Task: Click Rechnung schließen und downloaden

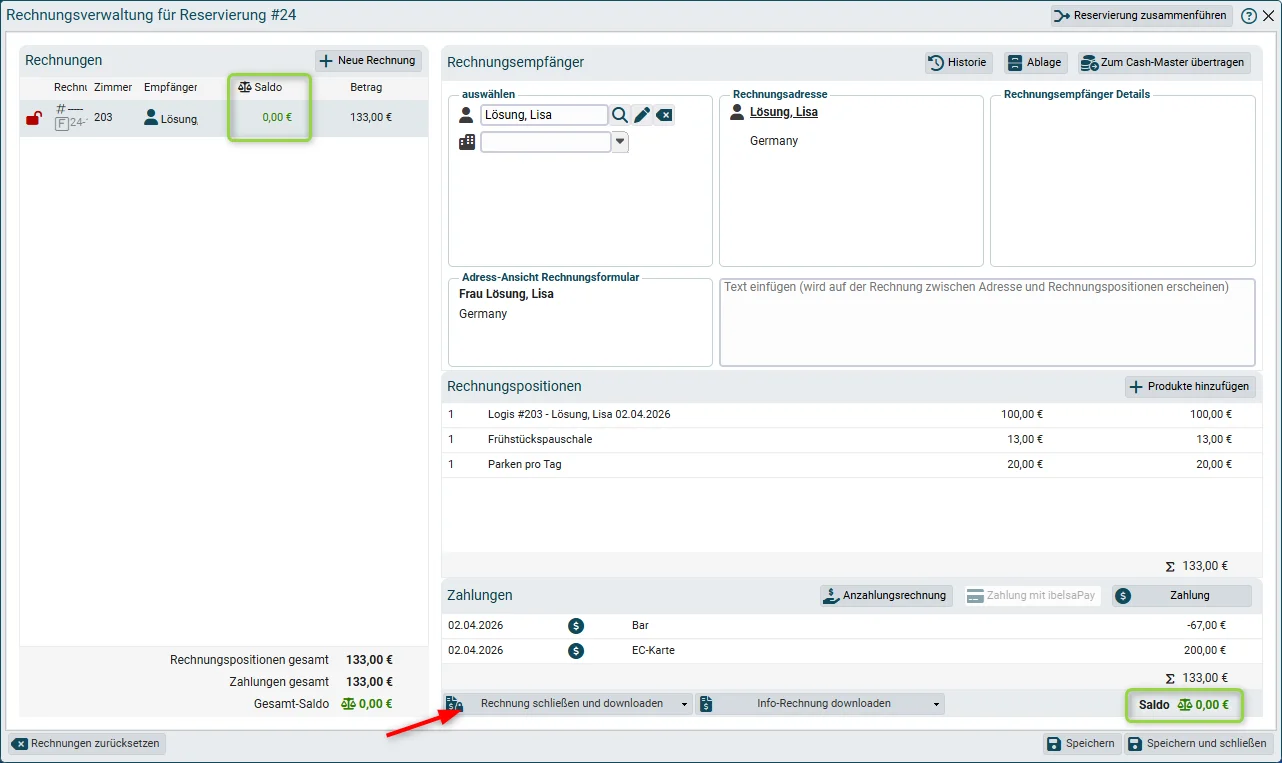Action: tap(560, 704)
